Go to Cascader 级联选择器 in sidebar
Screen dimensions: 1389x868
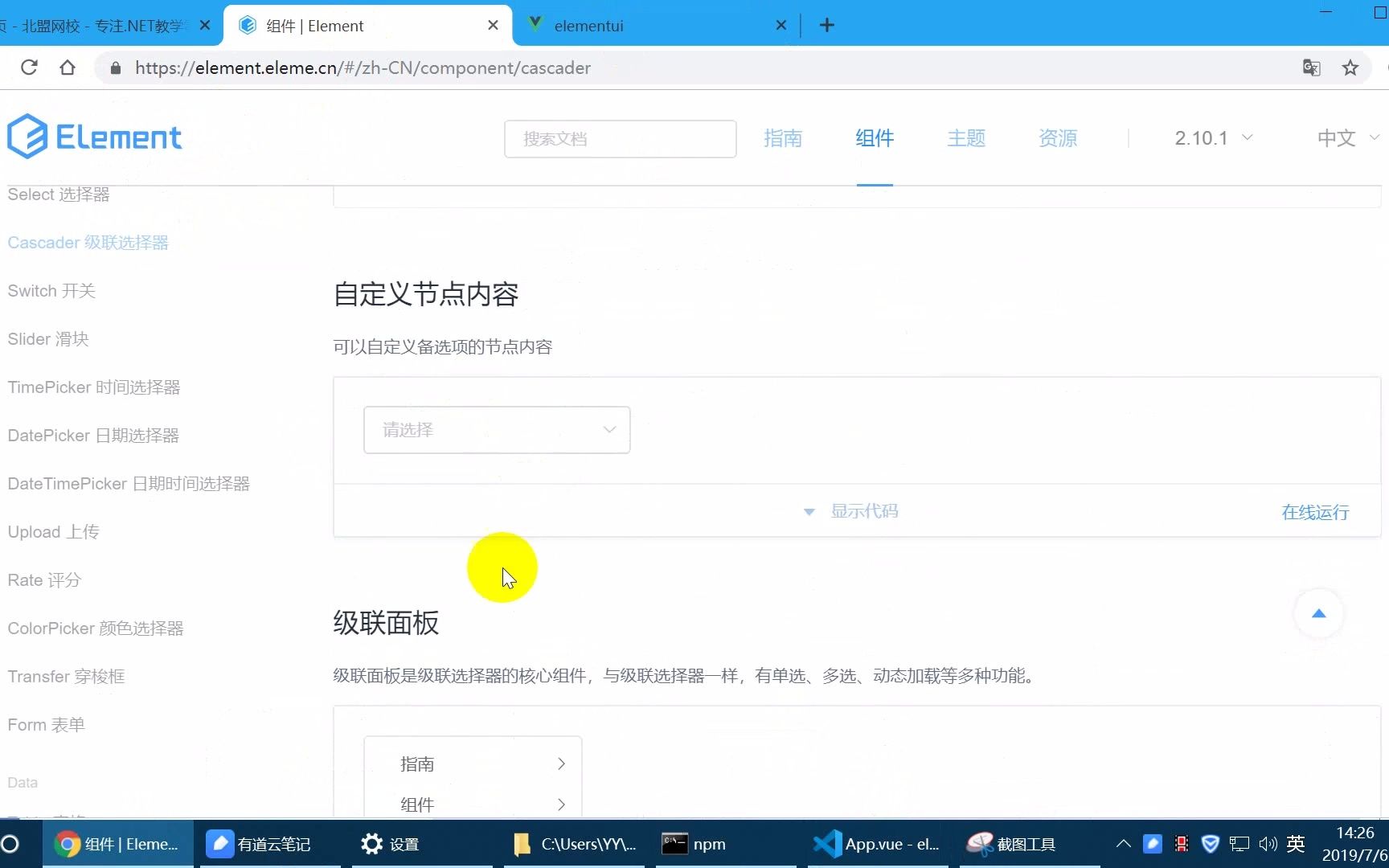pyautogui.click(x=88, y=243)
